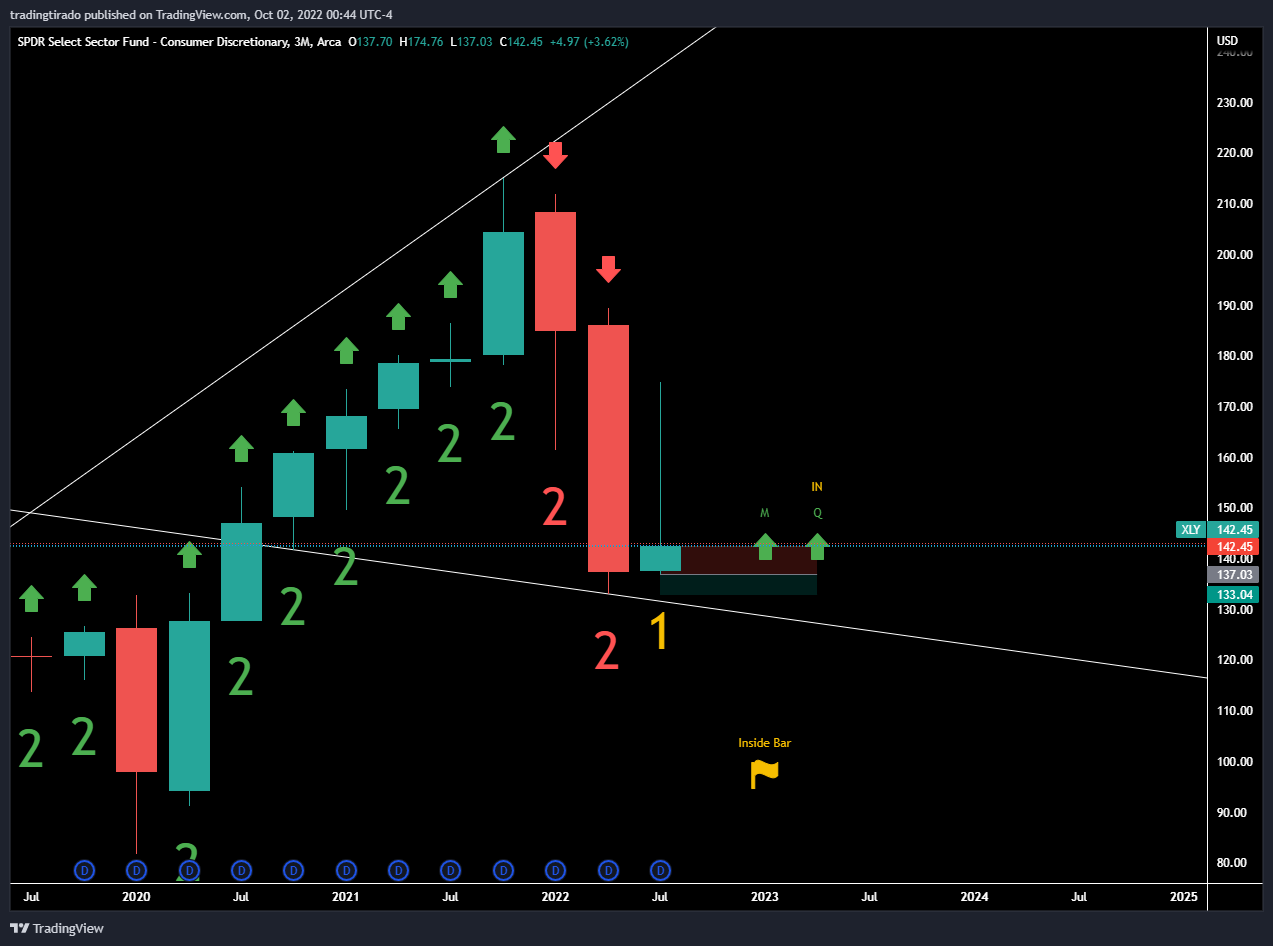The width and height of the screenshot is (1273, 946).
Task: Click the dividend D marker above the 2021 label
Action: pos(346,870)
